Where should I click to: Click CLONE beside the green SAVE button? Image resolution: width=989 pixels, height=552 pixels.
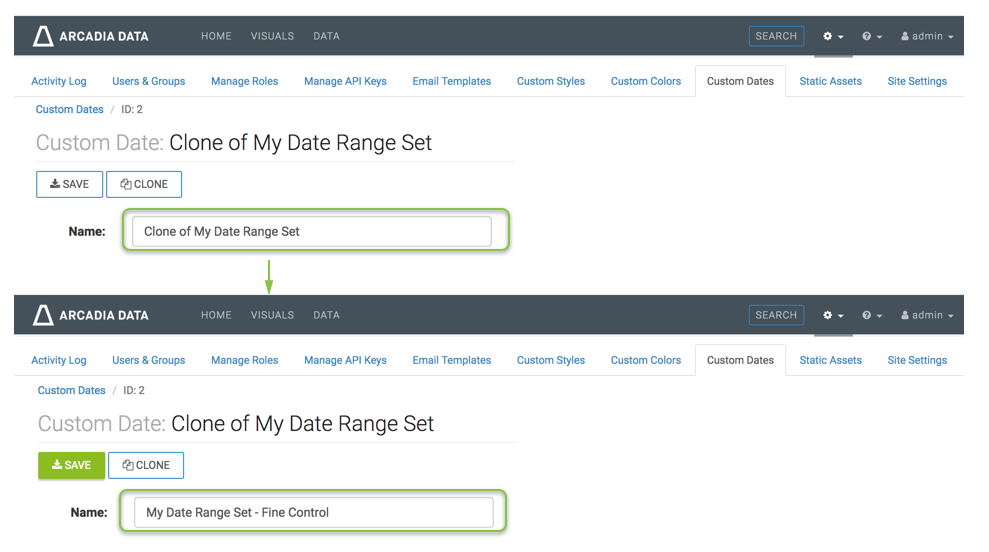[x=146, y=465]
